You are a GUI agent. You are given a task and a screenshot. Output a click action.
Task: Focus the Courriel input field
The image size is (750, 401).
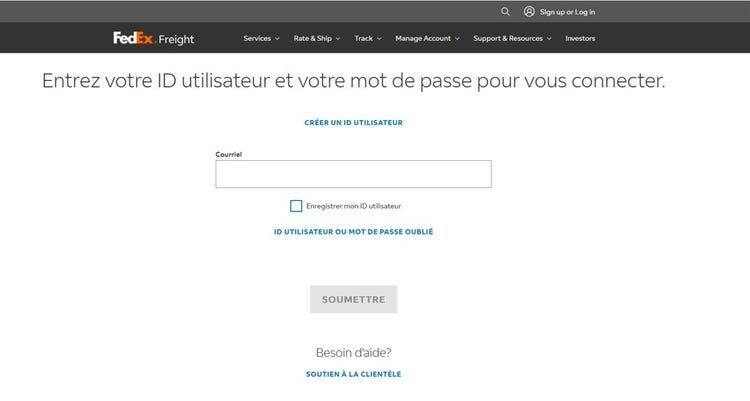click(x=353, y=174)
